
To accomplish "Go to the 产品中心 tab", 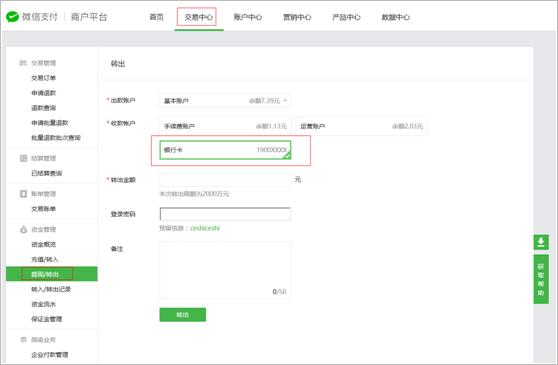I will click(x=346, y=17).
